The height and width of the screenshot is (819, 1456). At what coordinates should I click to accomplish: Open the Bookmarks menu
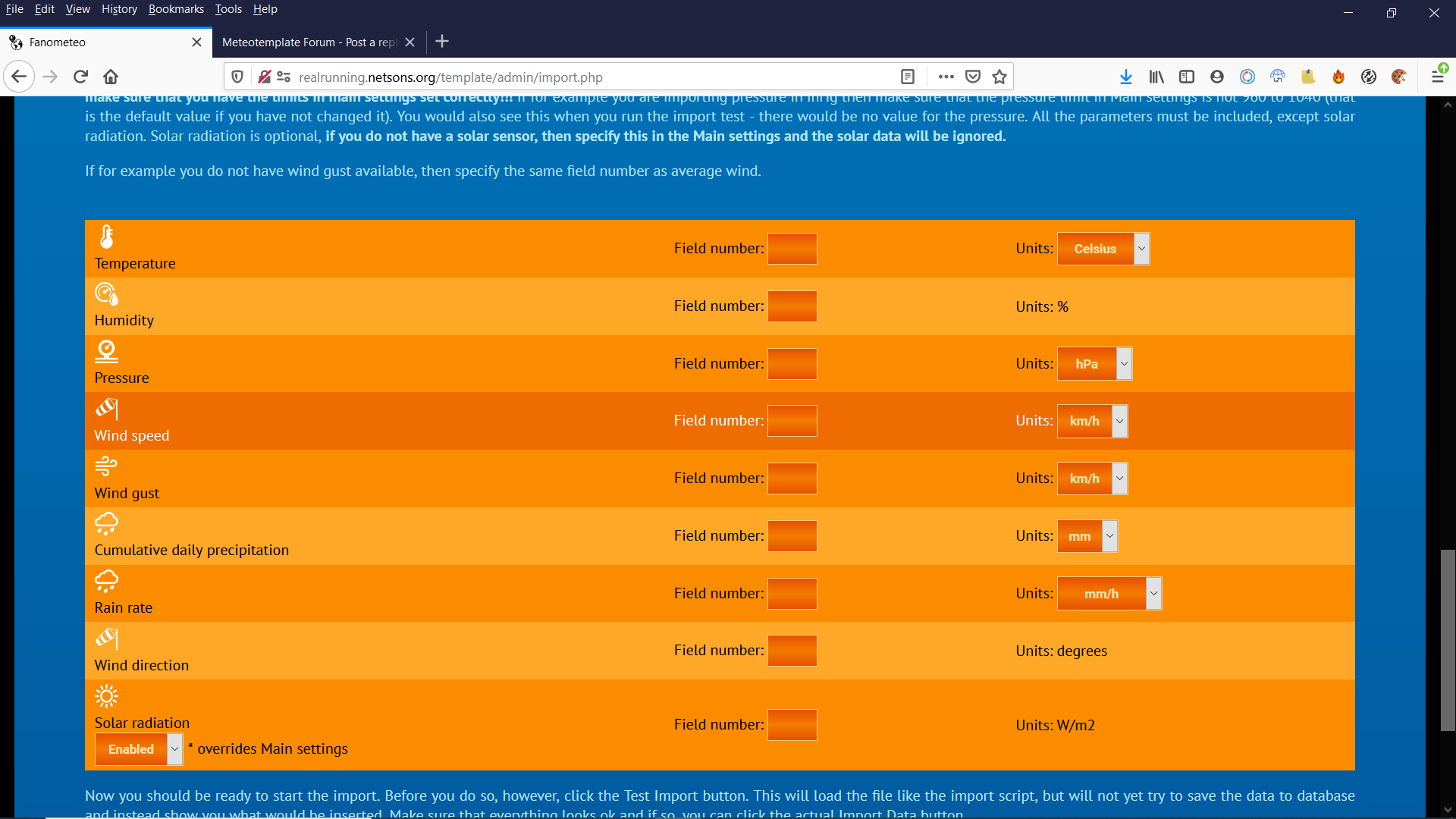176,9
